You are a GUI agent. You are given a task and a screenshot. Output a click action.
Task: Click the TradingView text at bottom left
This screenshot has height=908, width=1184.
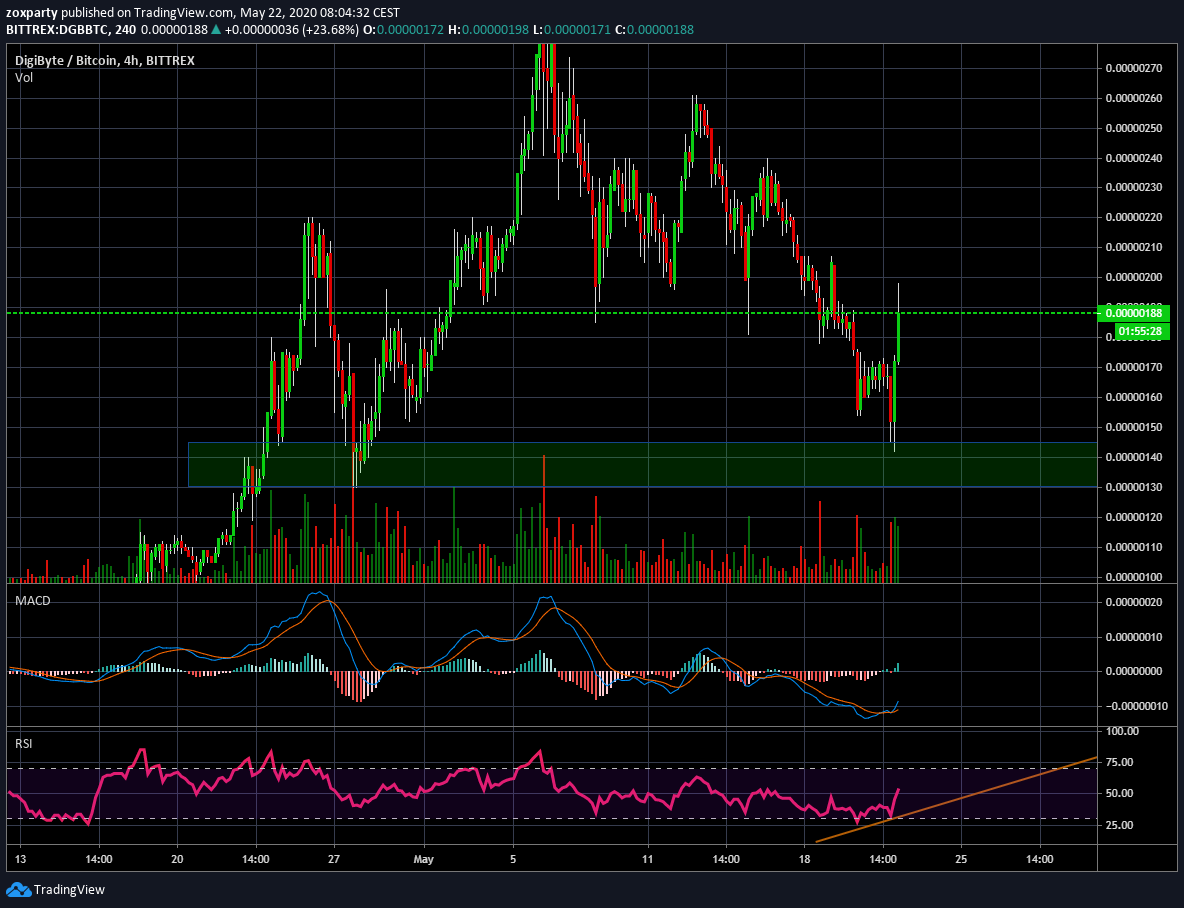69,890
